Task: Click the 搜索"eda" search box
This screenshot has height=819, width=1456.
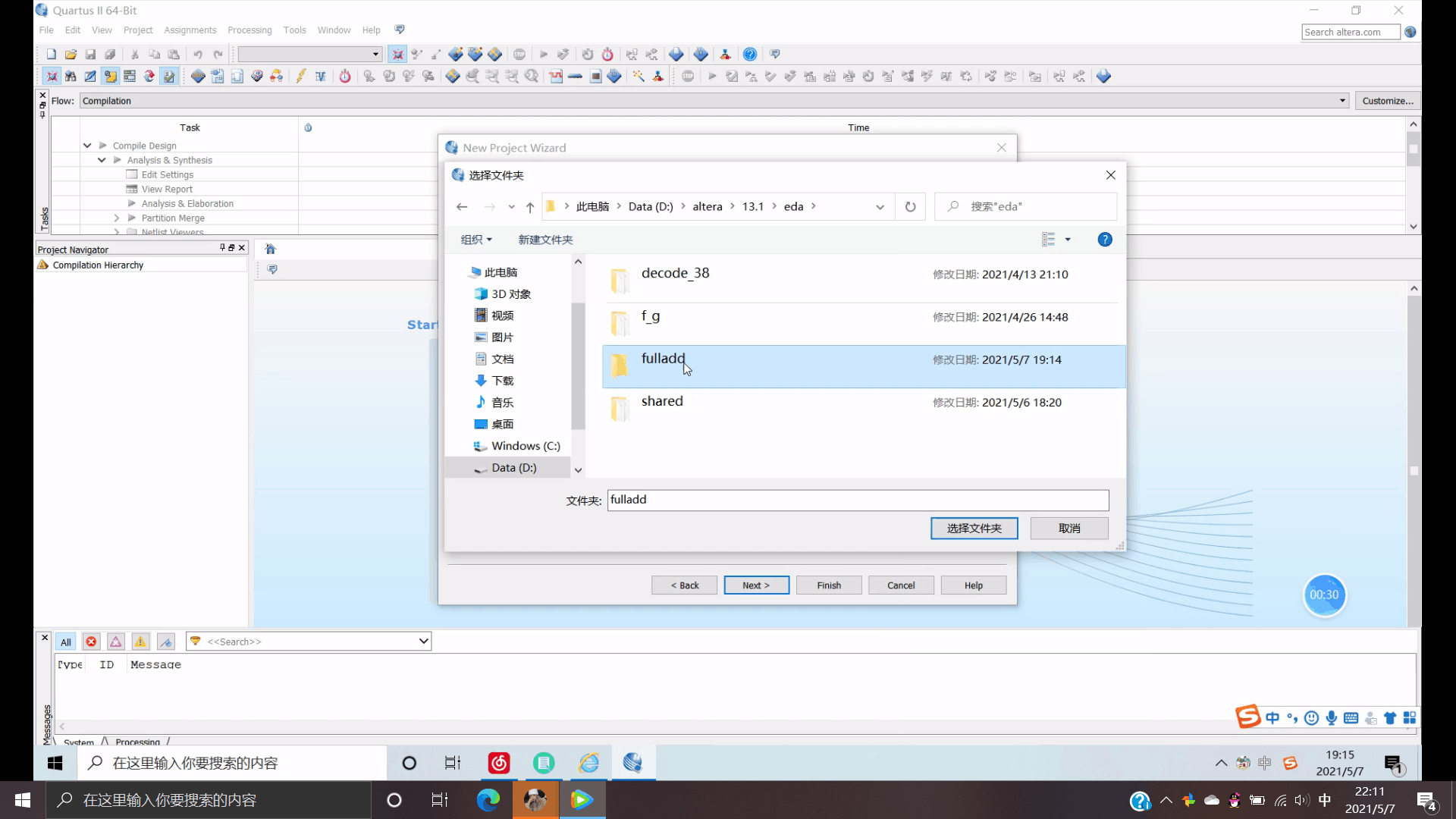Action: pos(1026,207)
